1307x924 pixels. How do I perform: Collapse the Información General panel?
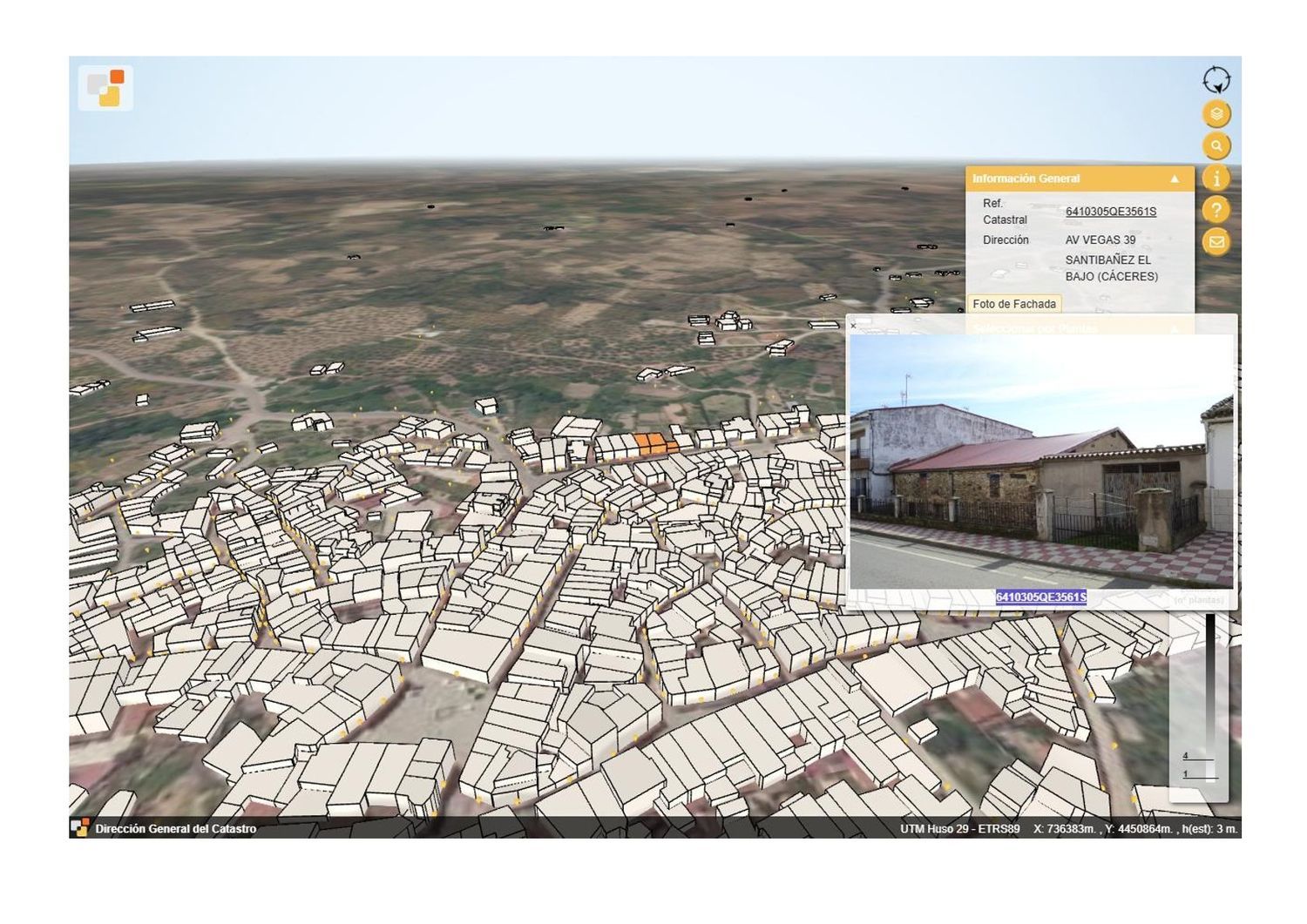pos(1175,179)
